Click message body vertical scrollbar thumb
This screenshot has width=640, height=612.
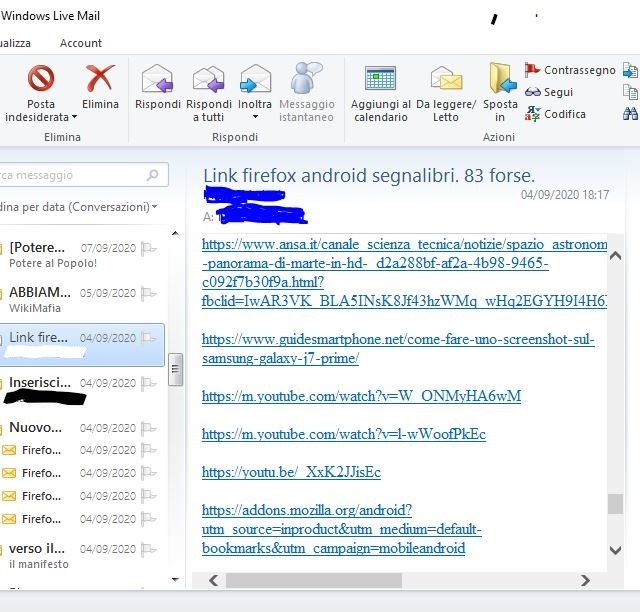click(x=616, y=504)
